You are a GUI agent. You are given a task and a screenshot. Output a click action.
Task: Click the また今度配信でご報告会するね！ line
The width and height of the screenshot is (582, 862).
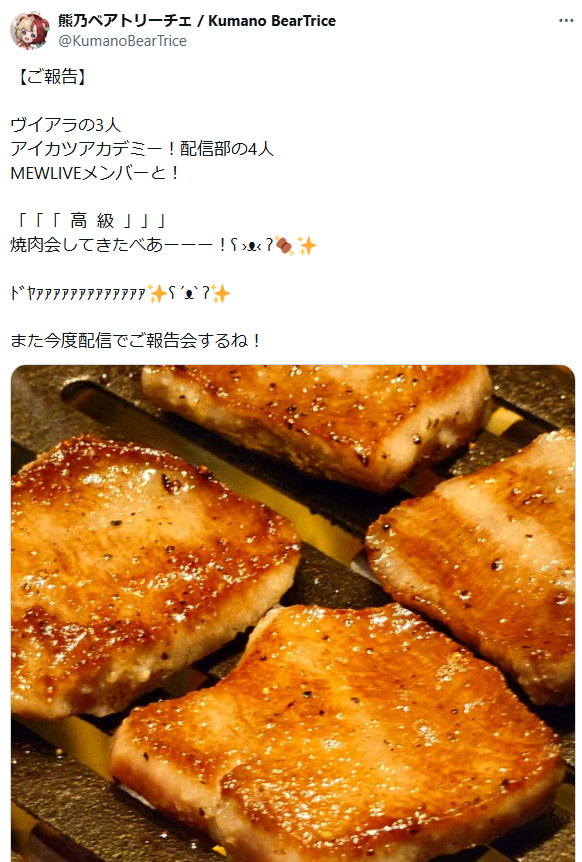pyautogui.click(x=135, y=340)
